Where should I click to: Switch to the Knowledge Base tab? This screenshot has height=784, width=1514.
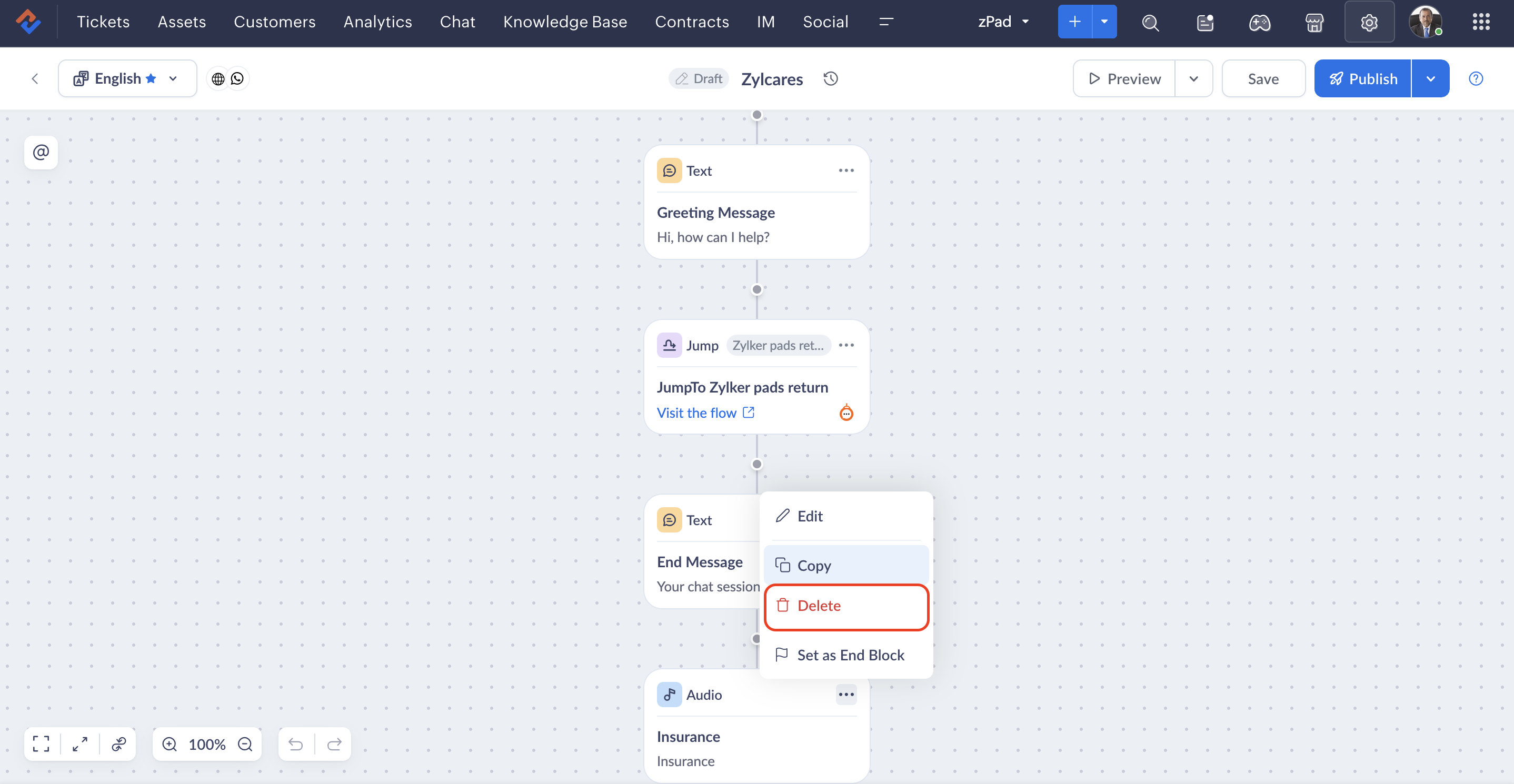point(565,22)
